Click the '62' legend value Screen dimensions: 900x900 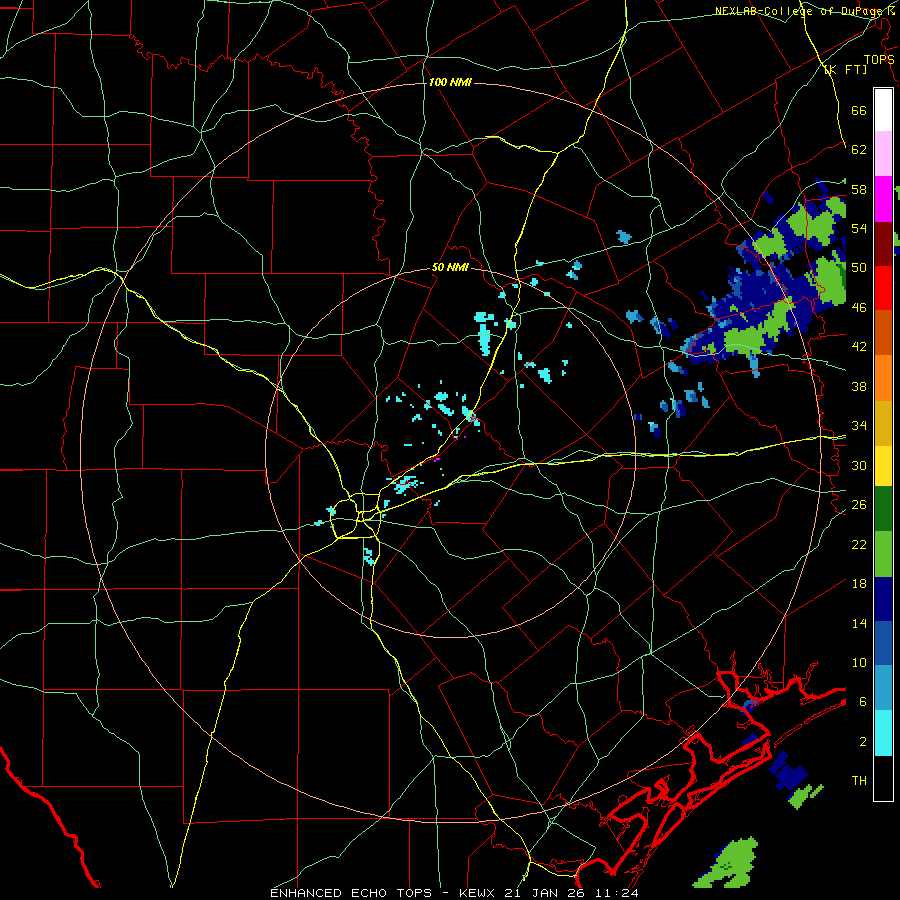[859, 150]
